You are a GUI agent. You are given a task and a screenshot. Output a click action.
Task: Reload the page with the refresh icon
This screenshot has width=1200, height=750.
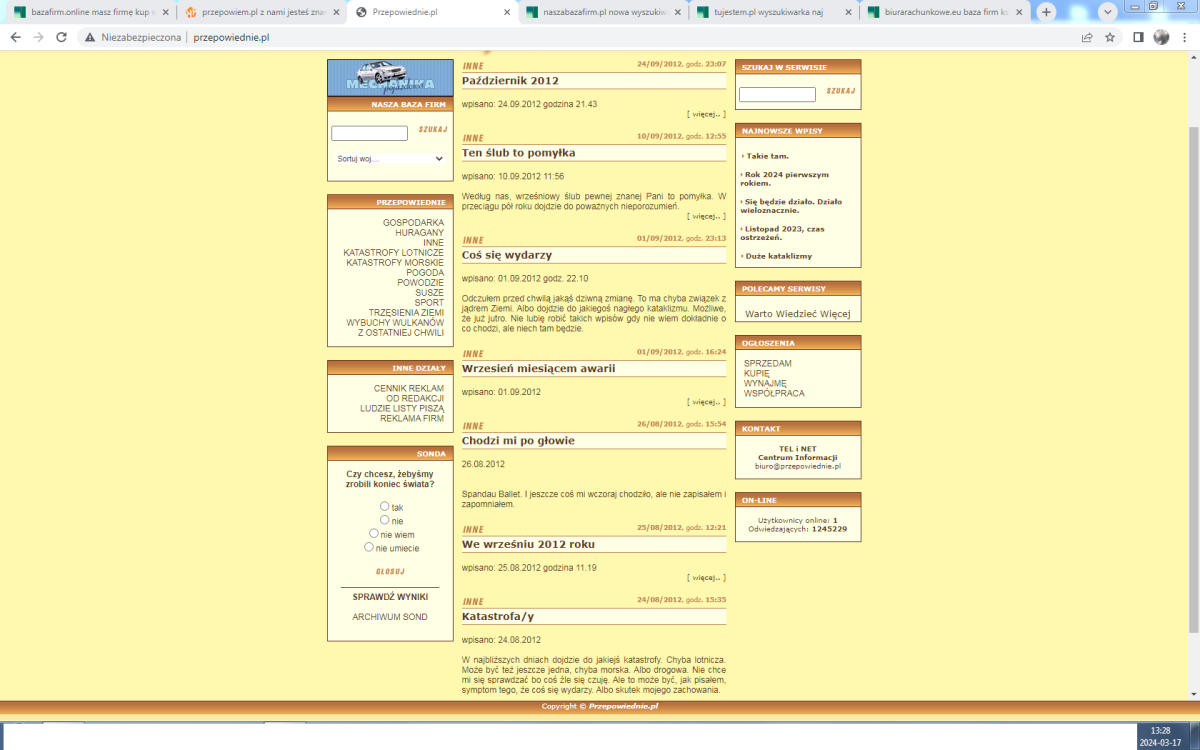coord(61,37)
